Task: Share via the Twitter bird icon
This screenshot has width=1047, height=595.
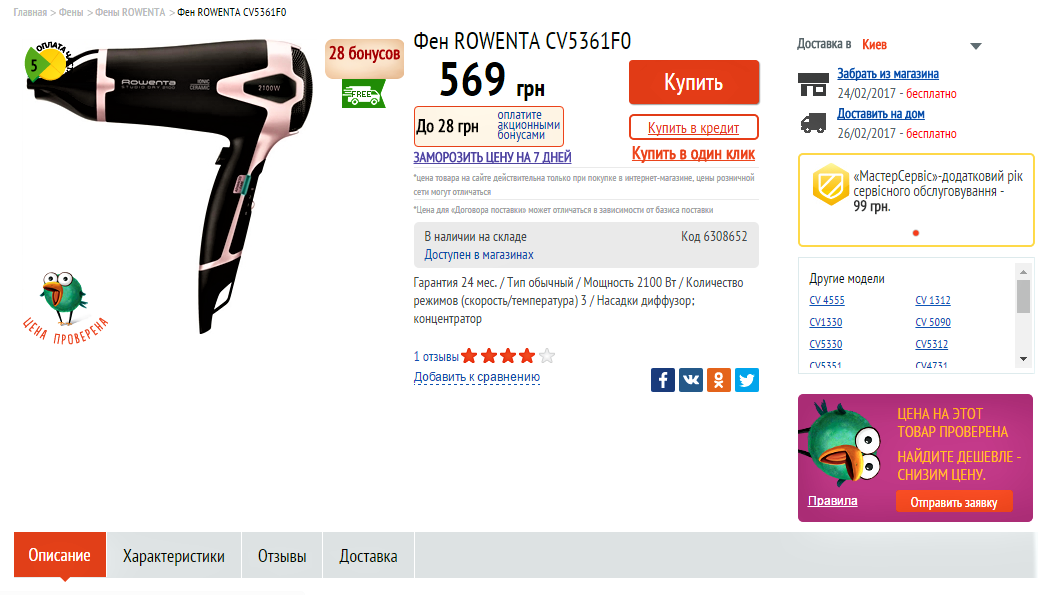Action: (747, 380)
